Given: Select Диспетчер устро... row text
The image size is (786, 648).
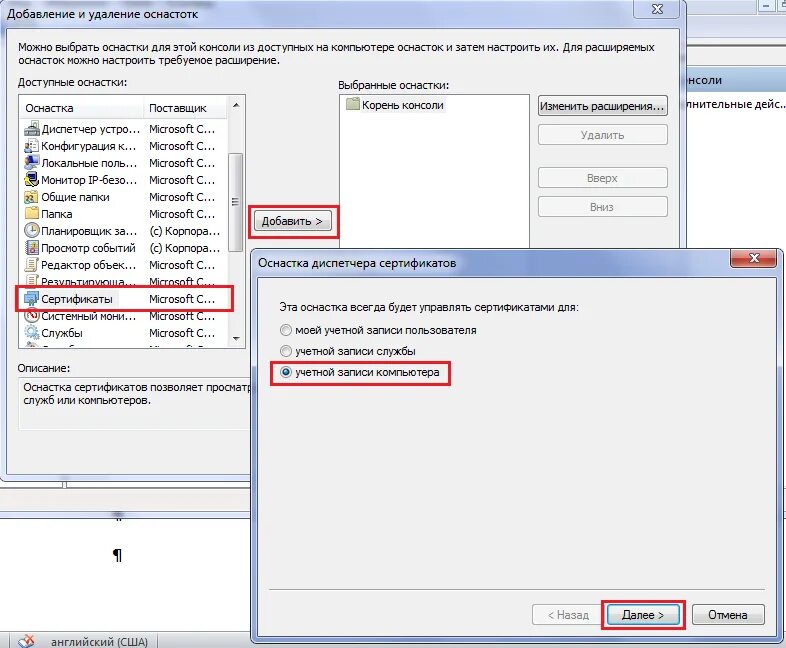Looking at the screenshot, I should (x=90, y=129).
